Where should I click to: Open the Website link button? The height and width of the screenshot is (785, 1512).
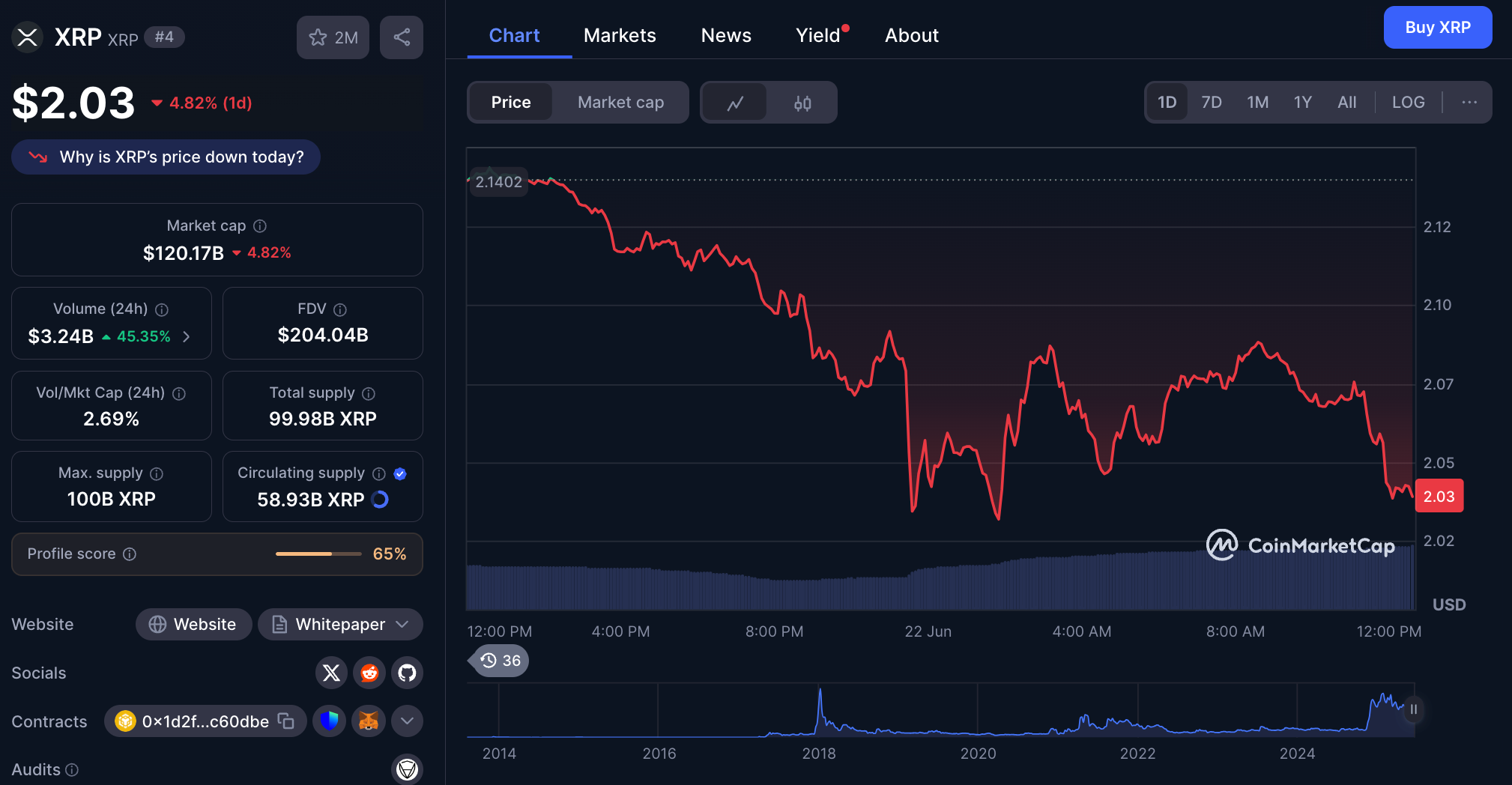[193, 625]
